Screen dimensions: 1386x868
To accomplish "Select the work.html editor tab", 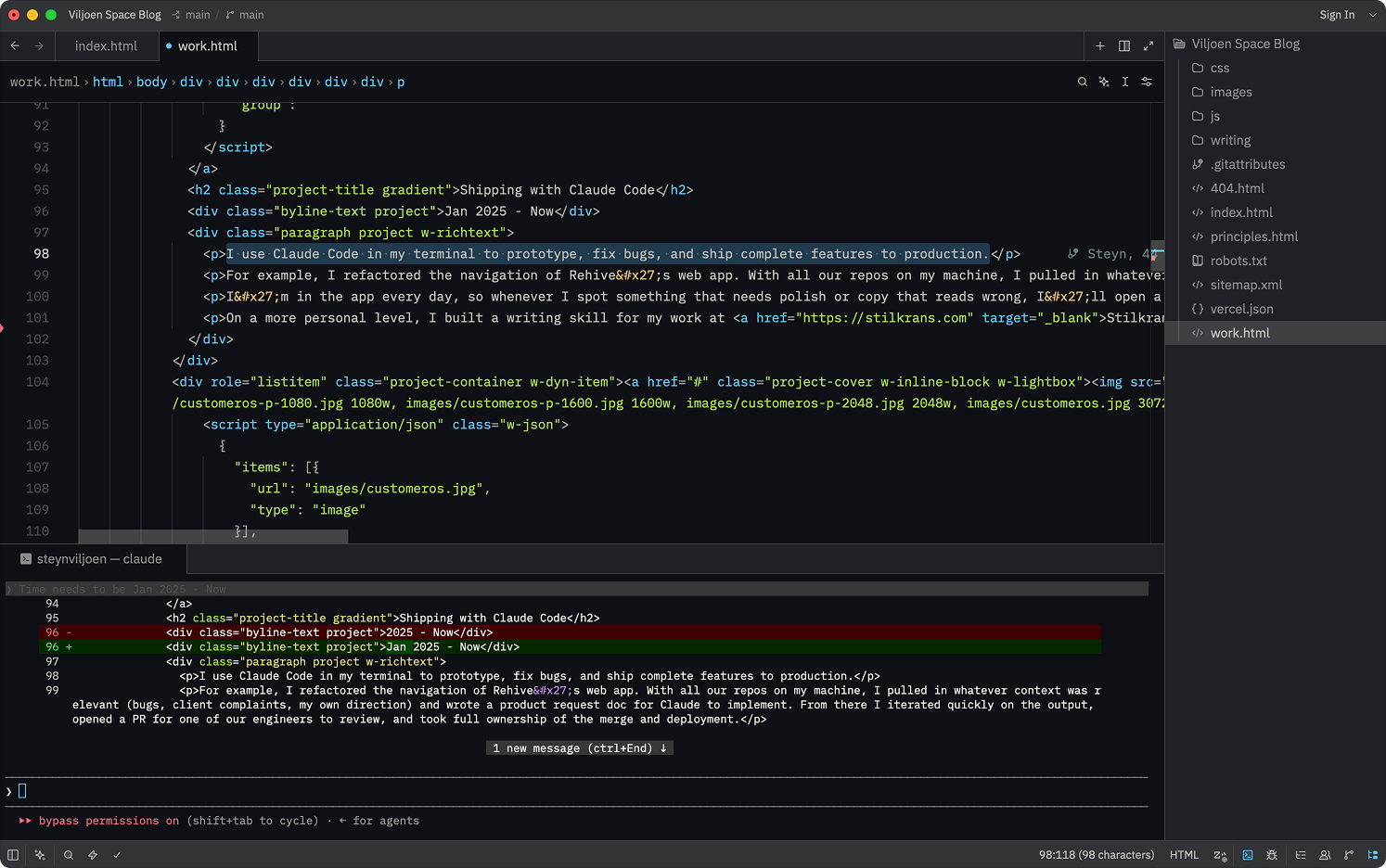I will [x=207, y=45].
